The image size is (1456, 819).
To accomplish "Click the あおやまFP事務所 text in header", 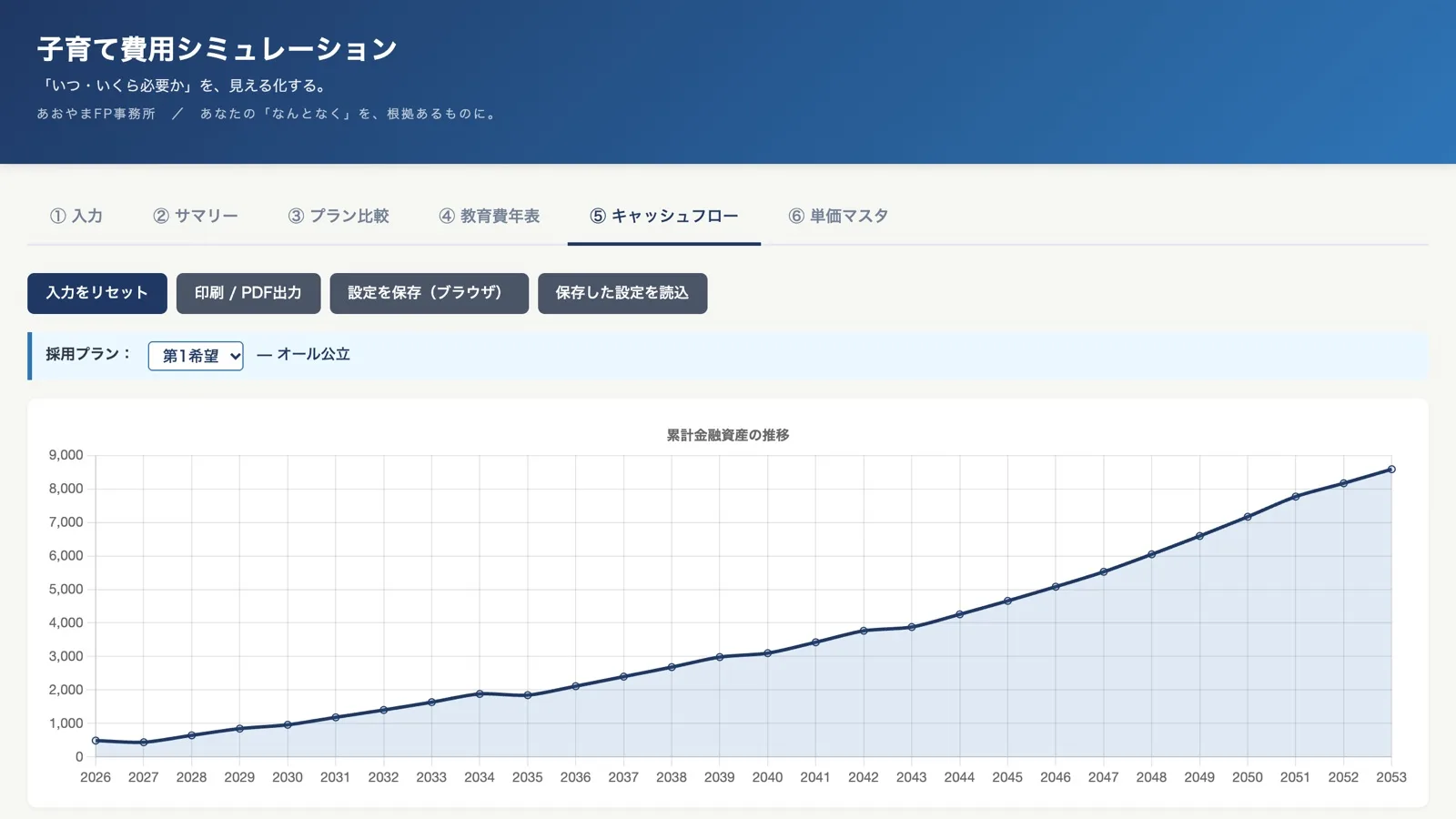I will click(96, 114).
